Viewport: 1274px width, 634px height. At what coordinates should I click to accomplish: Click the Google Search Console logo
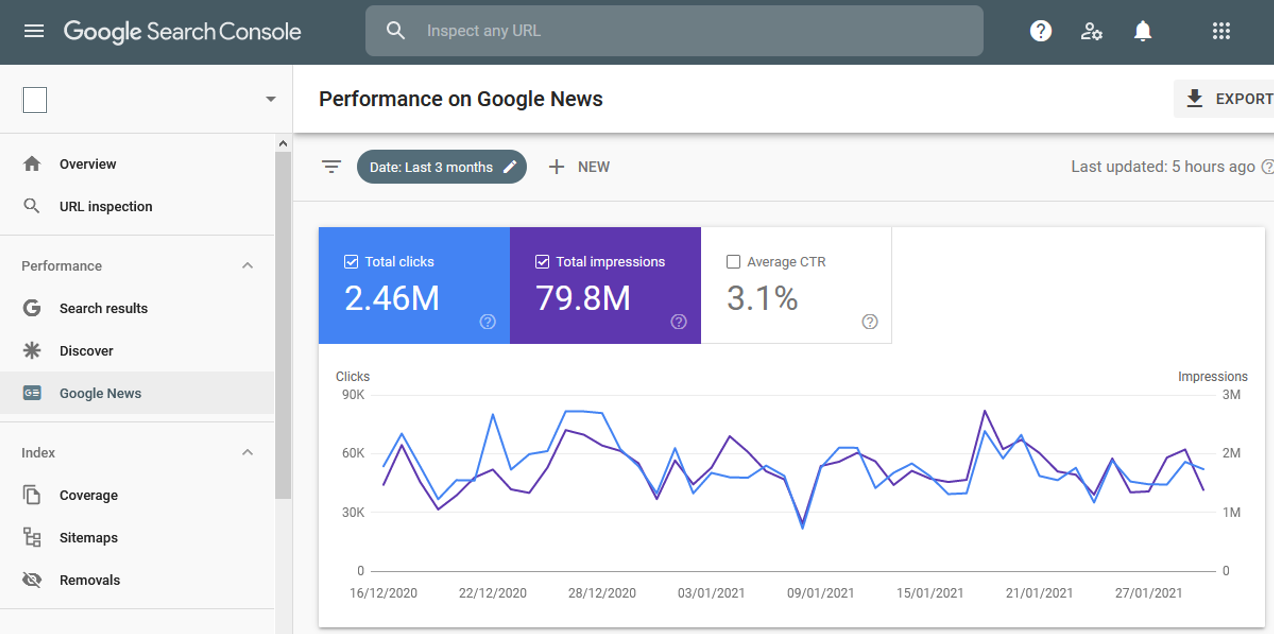[x=182, y=31]
